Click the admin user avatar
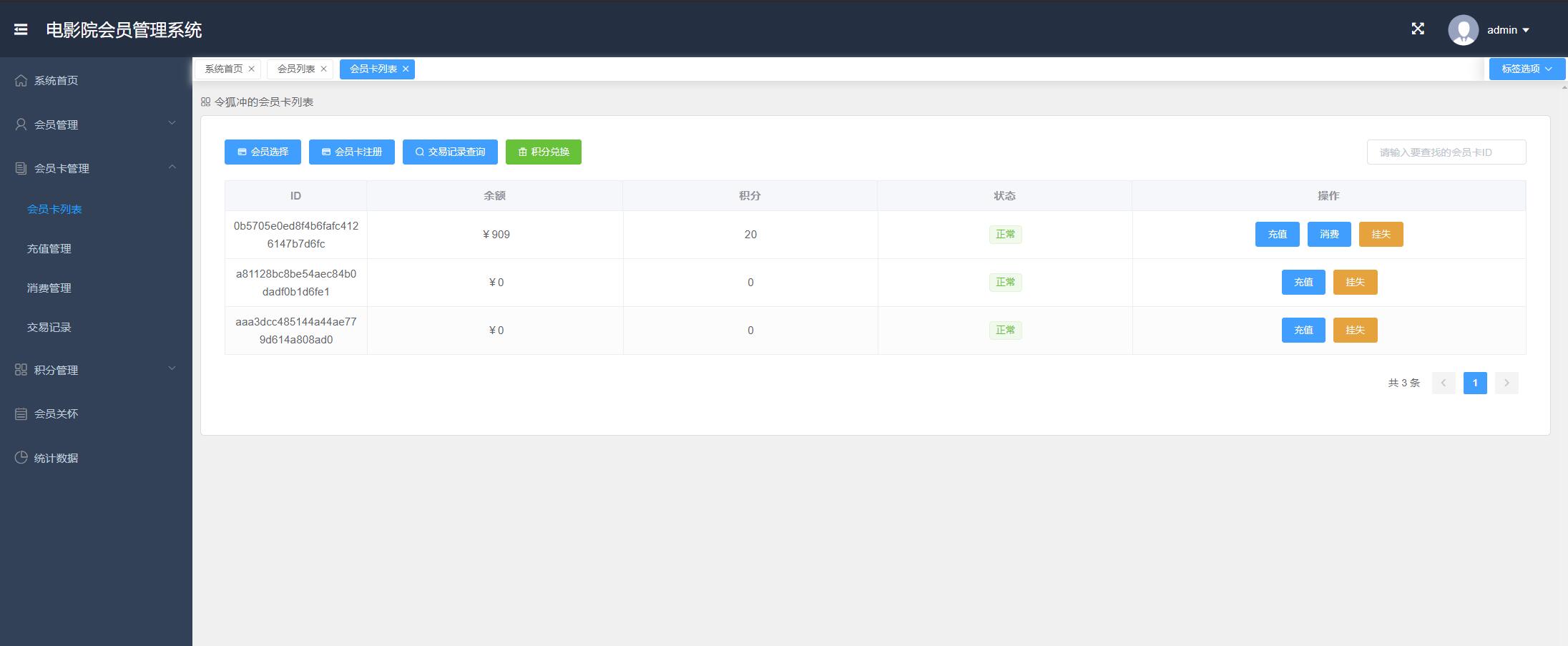This screenshot has height=646, width=1568. coord(1463,30)
